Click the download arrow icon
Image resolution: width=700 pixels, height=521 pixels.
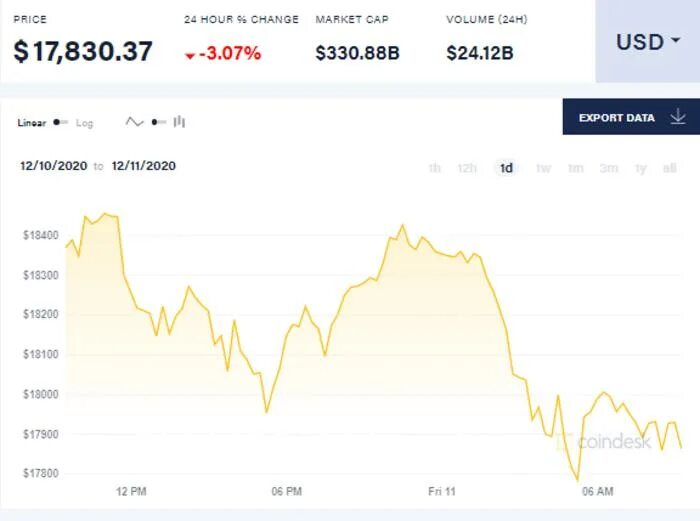pyautogui.click(x=678, y=117)
